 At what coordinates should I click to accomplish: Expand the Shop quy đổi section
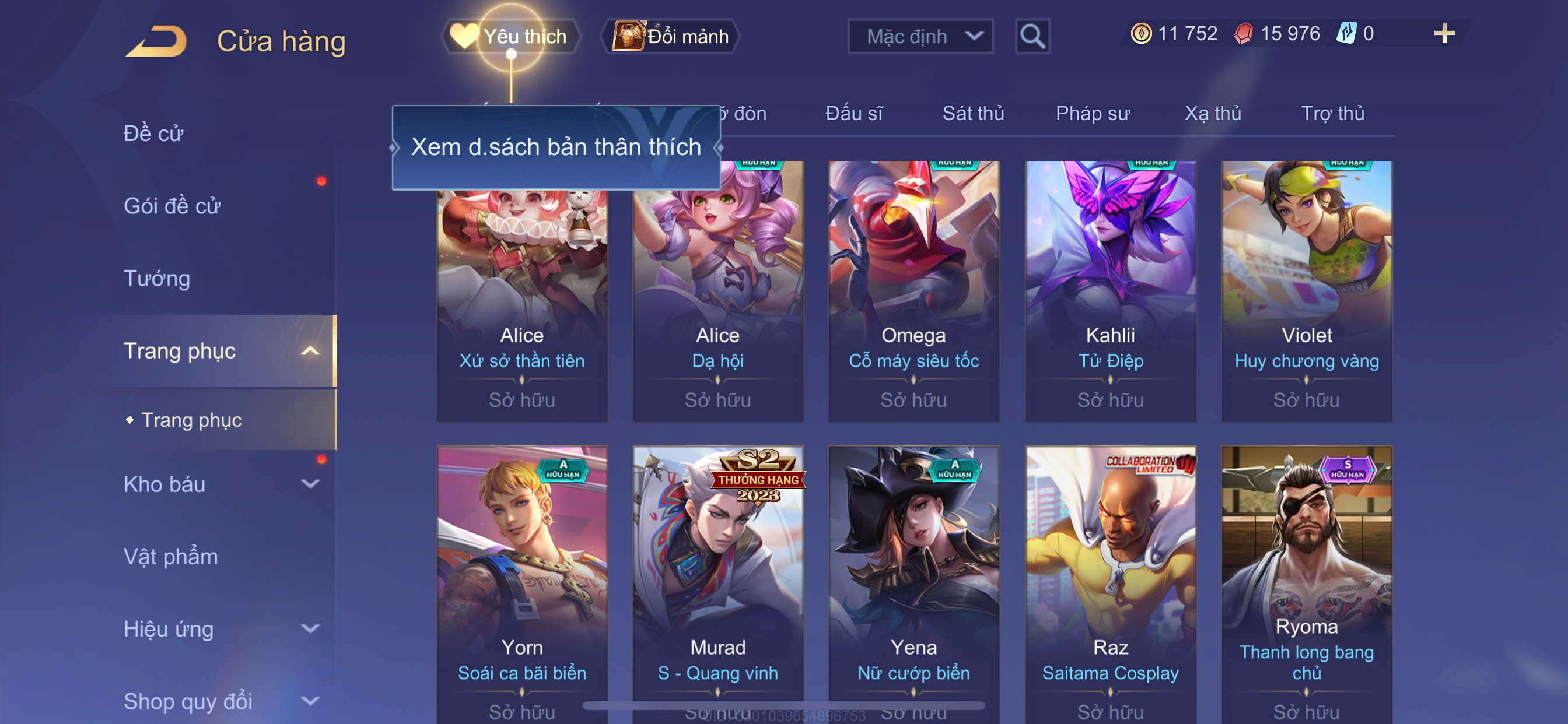pyautogui.click(x=310, y=701)
